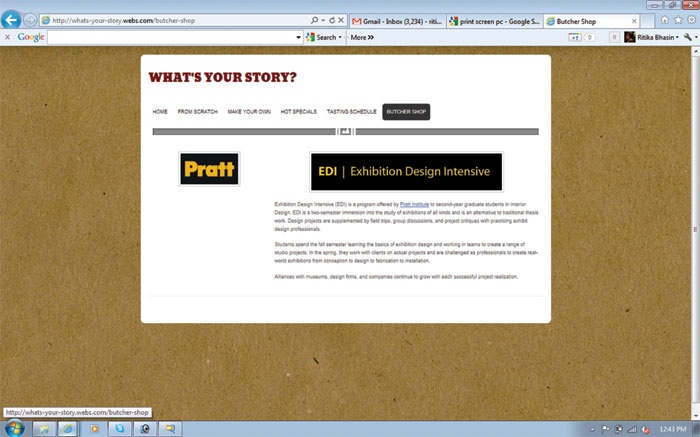Open Google Toolbar wrench settings
This screenshot has height=437, width=700.
pyautogui.click(x=688, y=37)
